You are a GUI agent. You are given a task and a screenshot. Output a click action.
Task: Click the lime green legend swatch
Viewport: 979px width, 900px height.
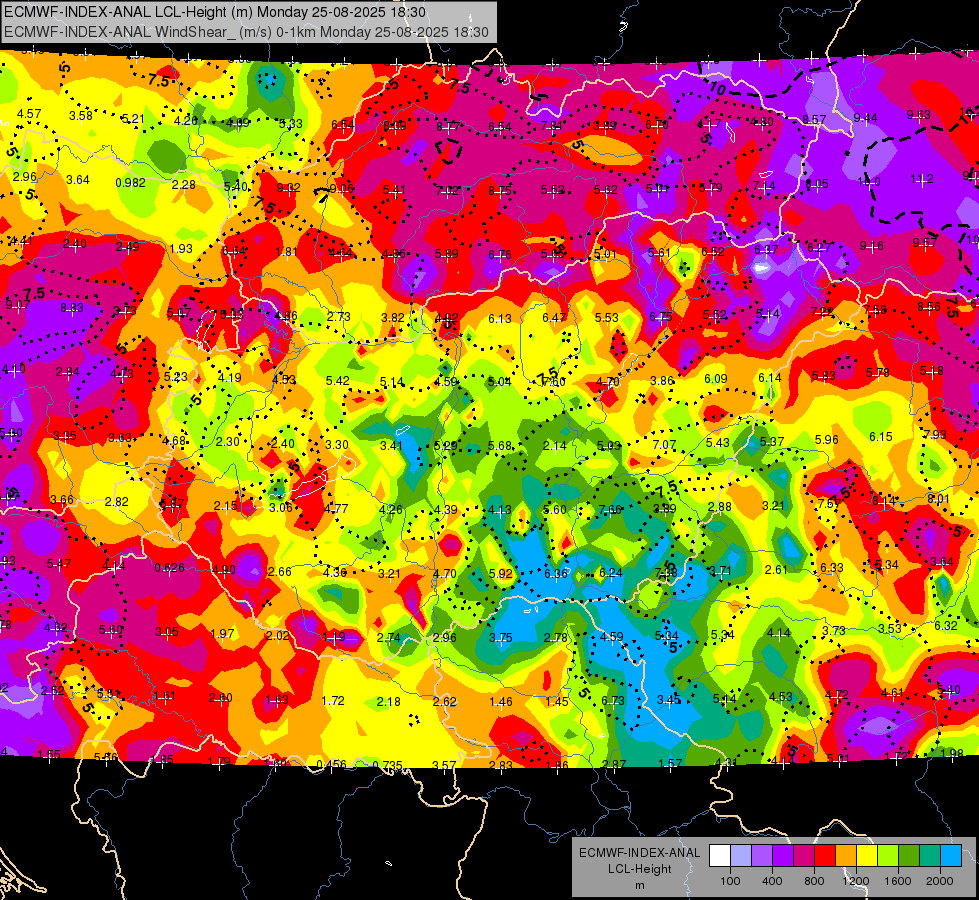tap(888, 856)
